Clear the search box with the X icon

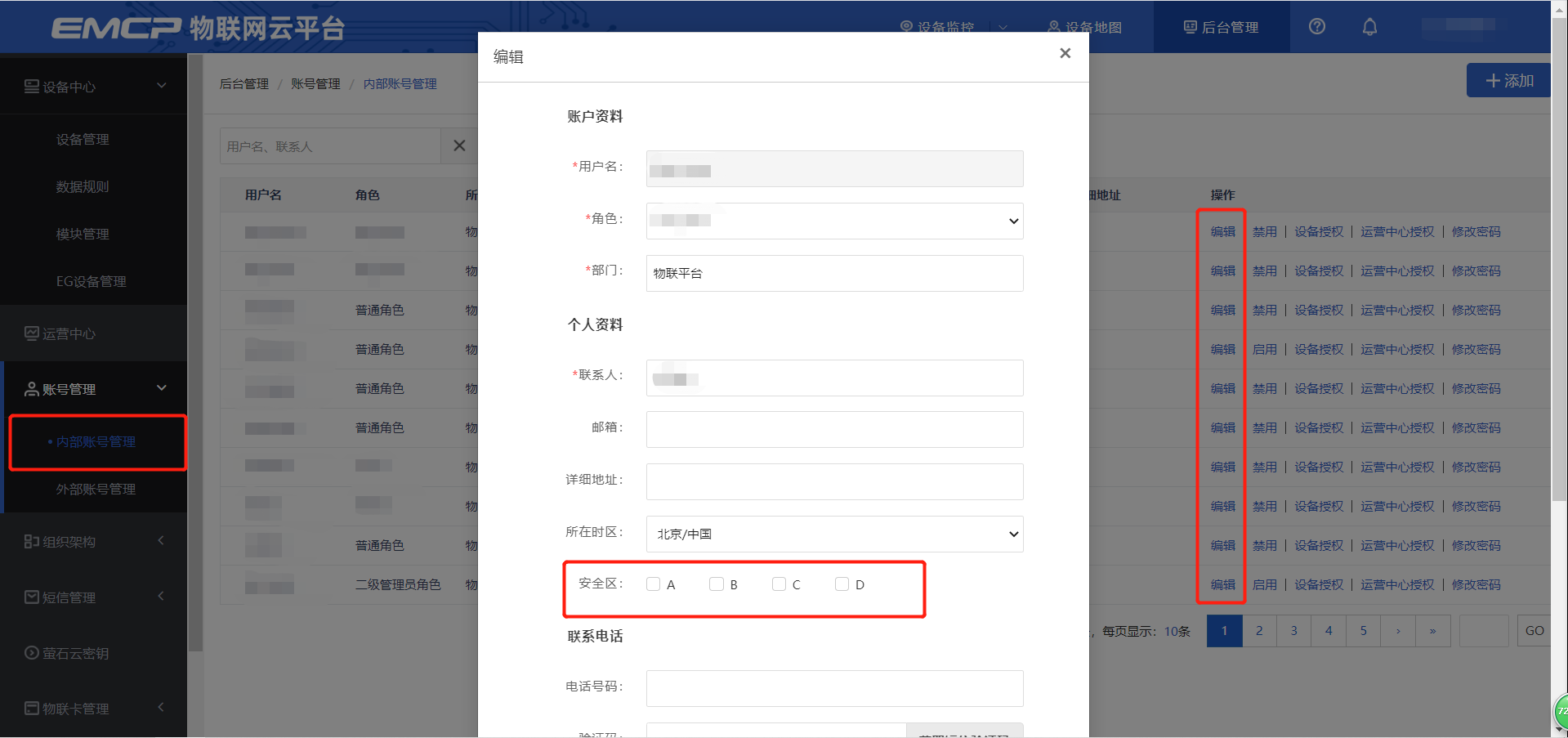tap(459, 145)
